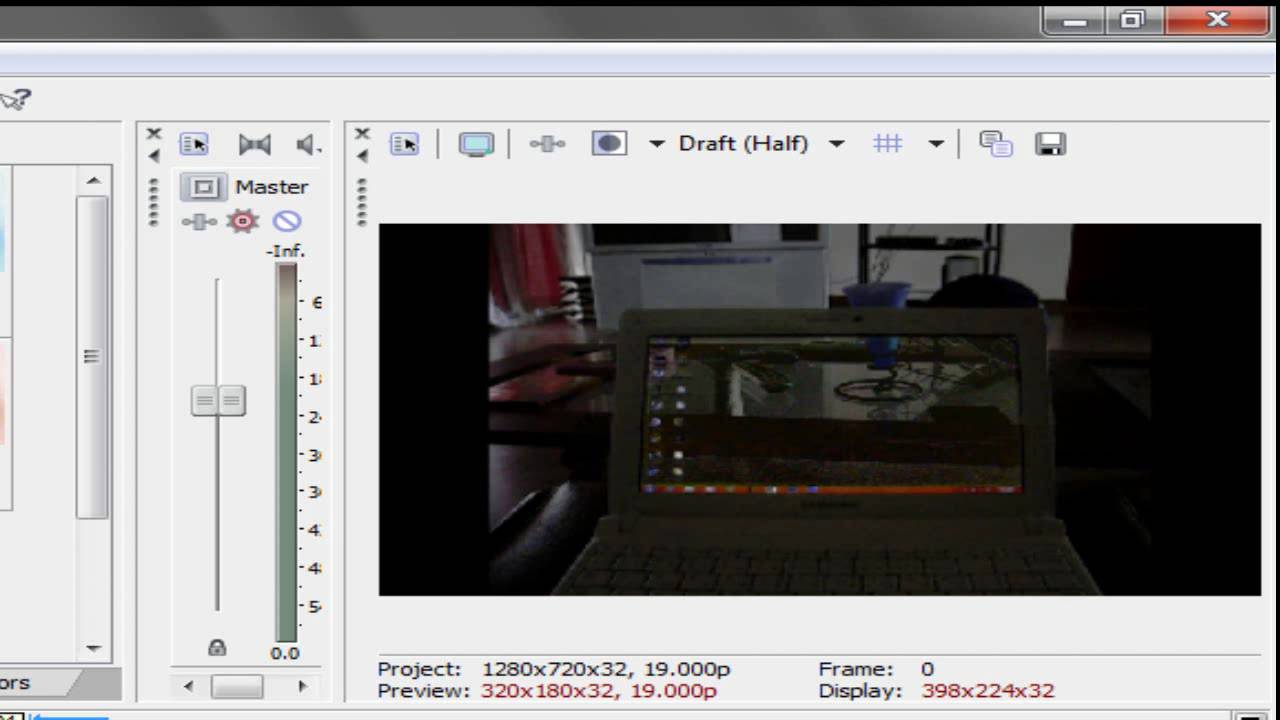Click the Master output level meter
This screenshot has height=720, width=1280.
pos(286,452)
